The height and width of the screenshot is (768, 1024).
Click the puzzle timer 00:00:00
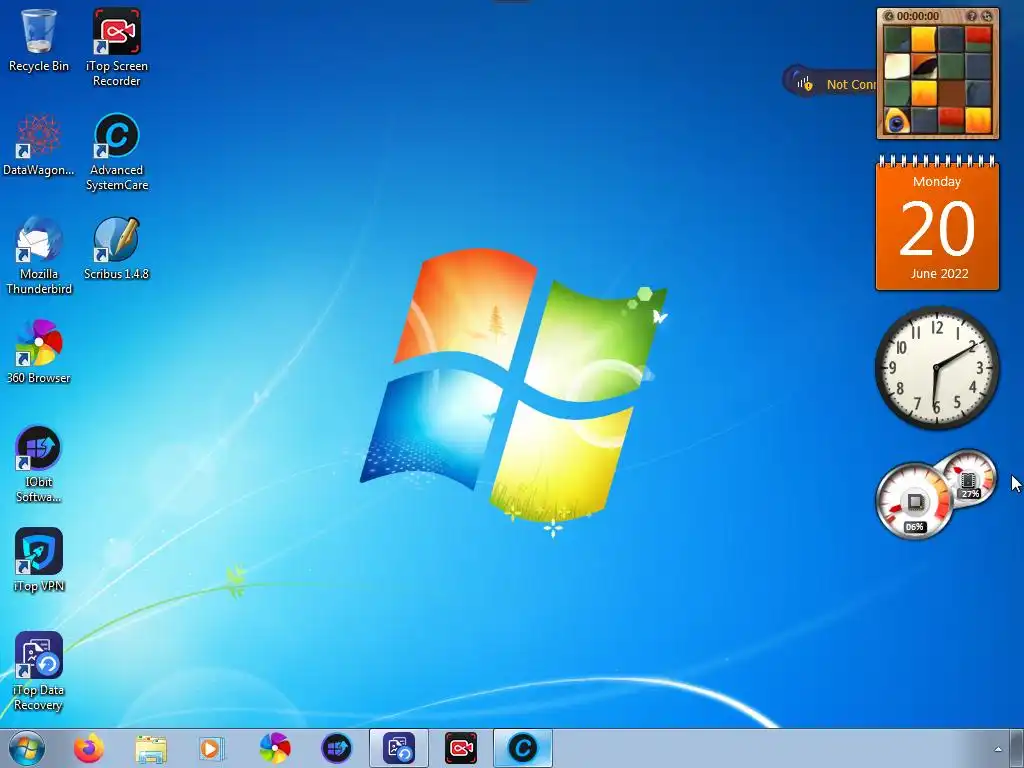918,16
